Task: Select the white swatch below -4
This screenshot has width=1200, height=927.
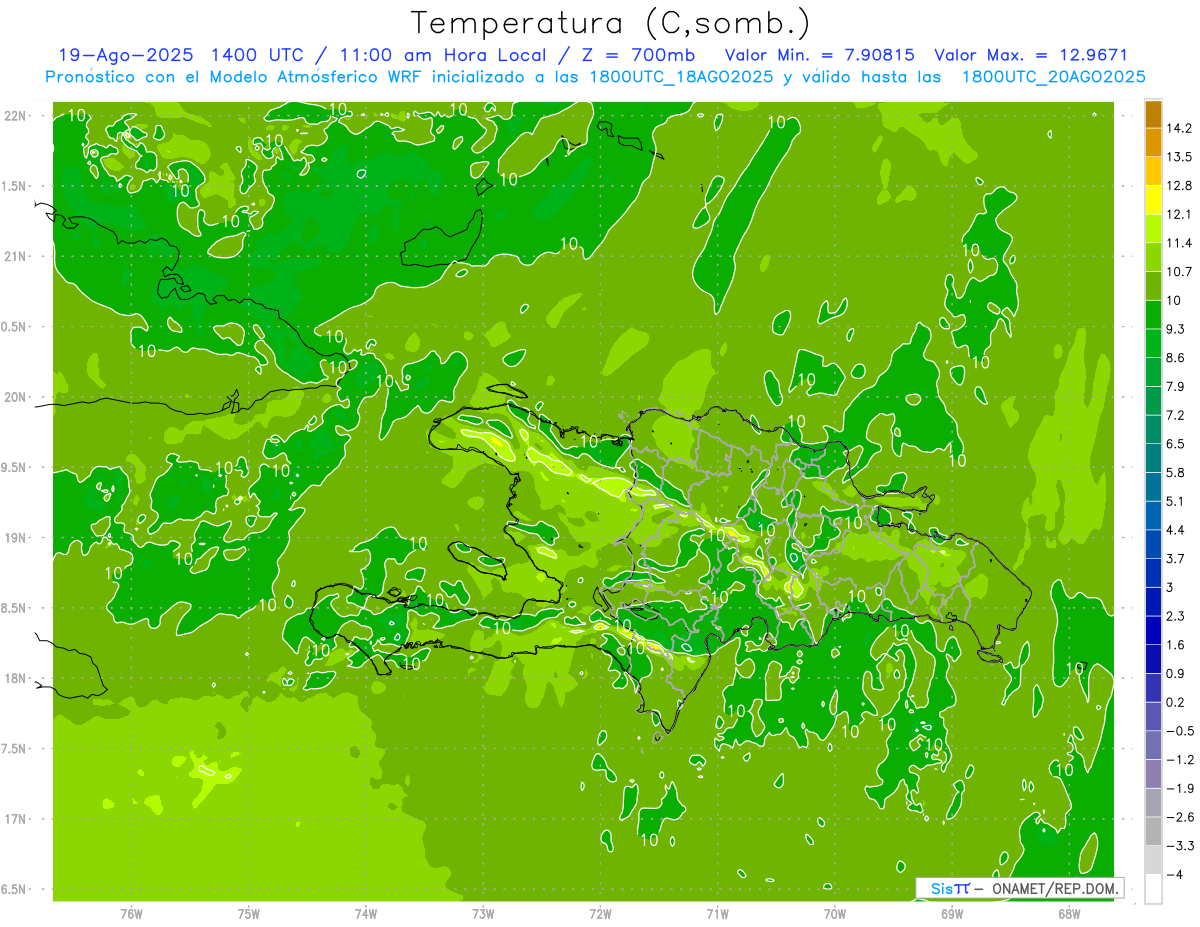Action: pos(1153,888)
